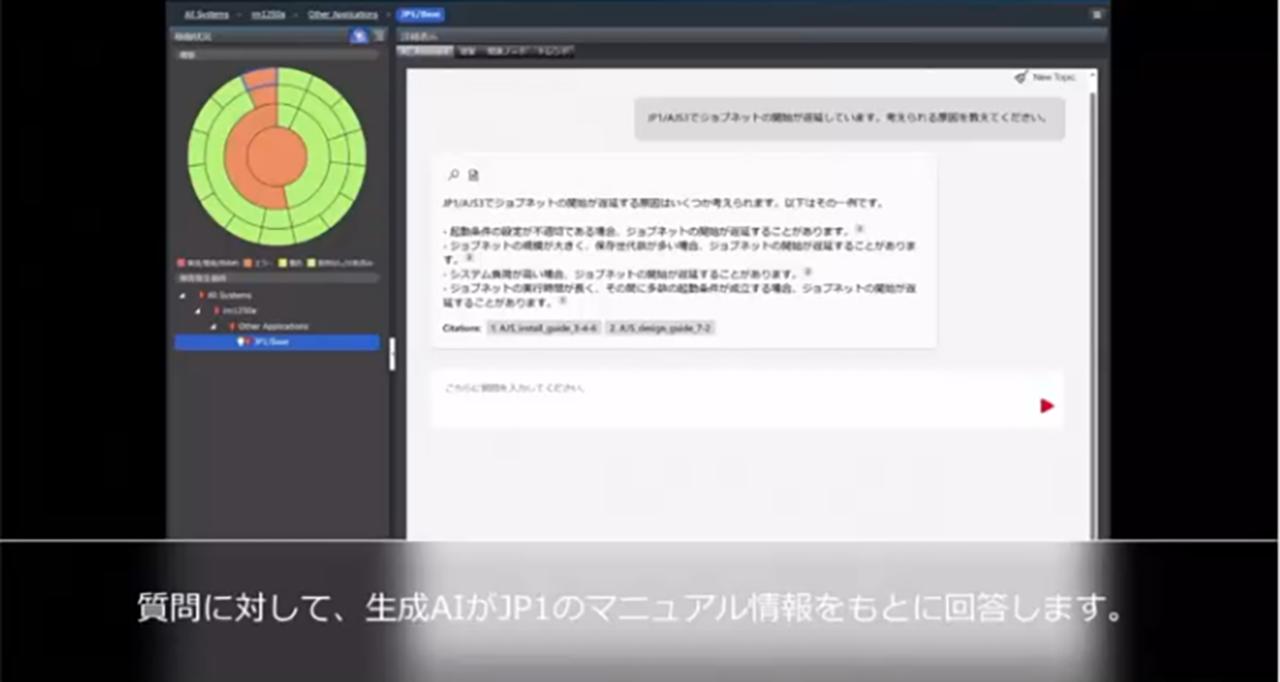Go to im1250a breadcrumb link
Screen dimensions: 1280x682
pyautogui.click(x=268, y=15)
